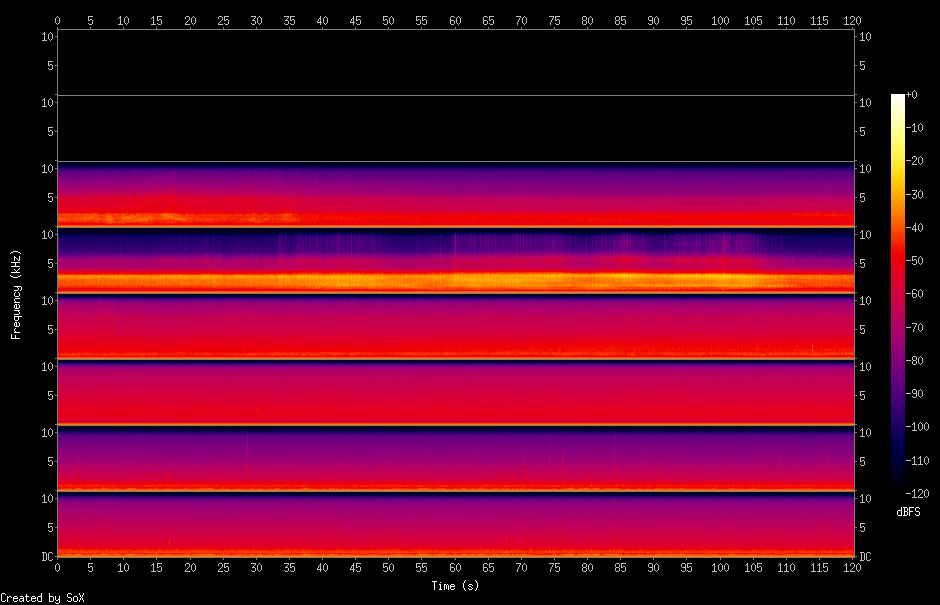Select the topmost silent channel spectrogram

[x=455, y=62]
